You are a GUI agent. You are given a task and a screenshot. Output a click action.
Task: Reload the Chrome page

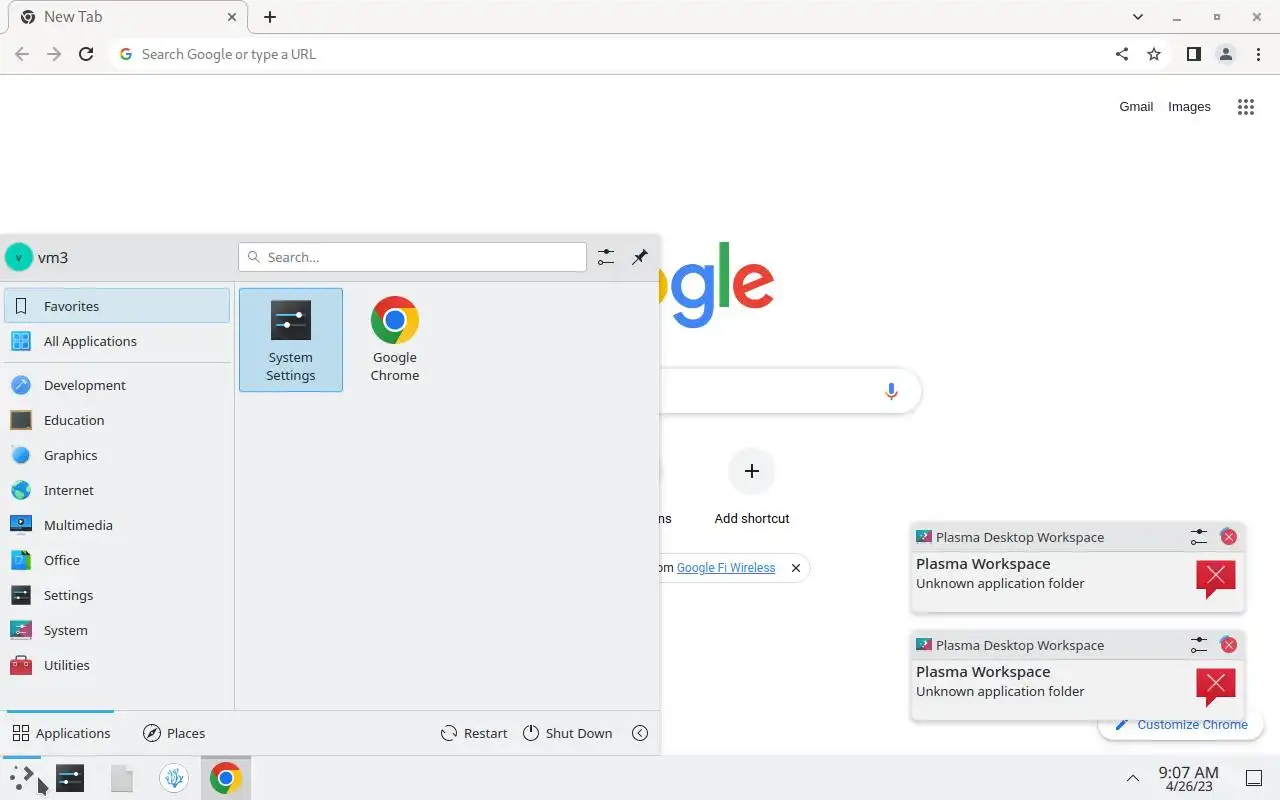coord(86,54)
